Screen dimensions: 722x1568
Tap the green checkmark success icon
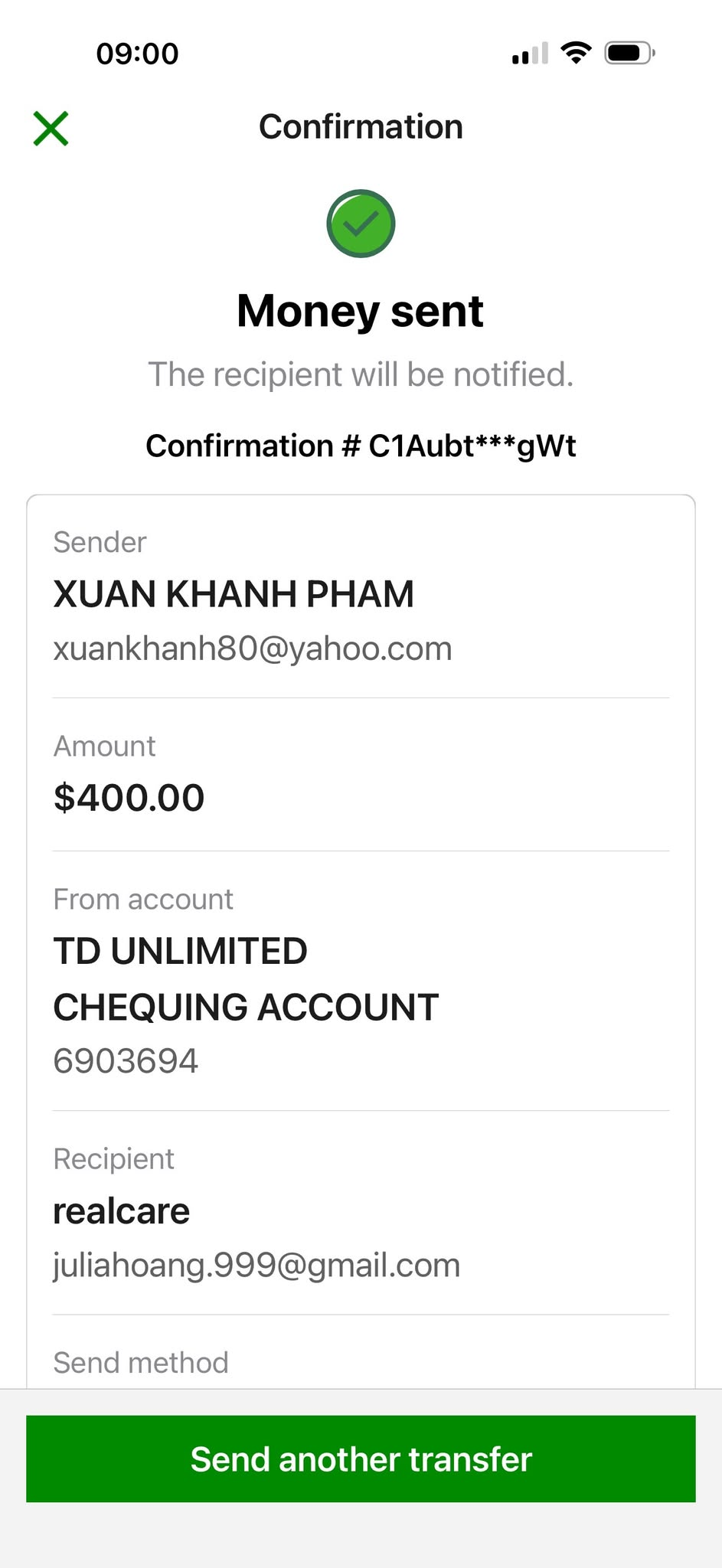(361, 224)
